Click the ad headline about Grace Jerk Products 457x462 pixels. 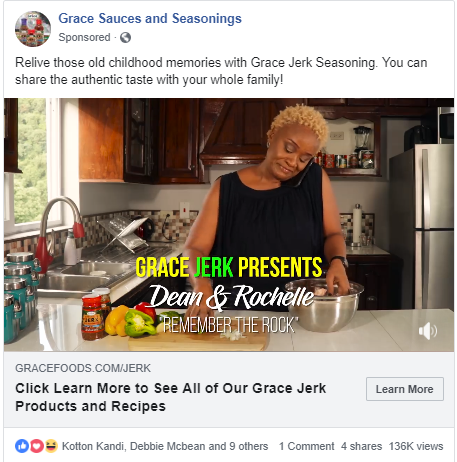[171, 397]
